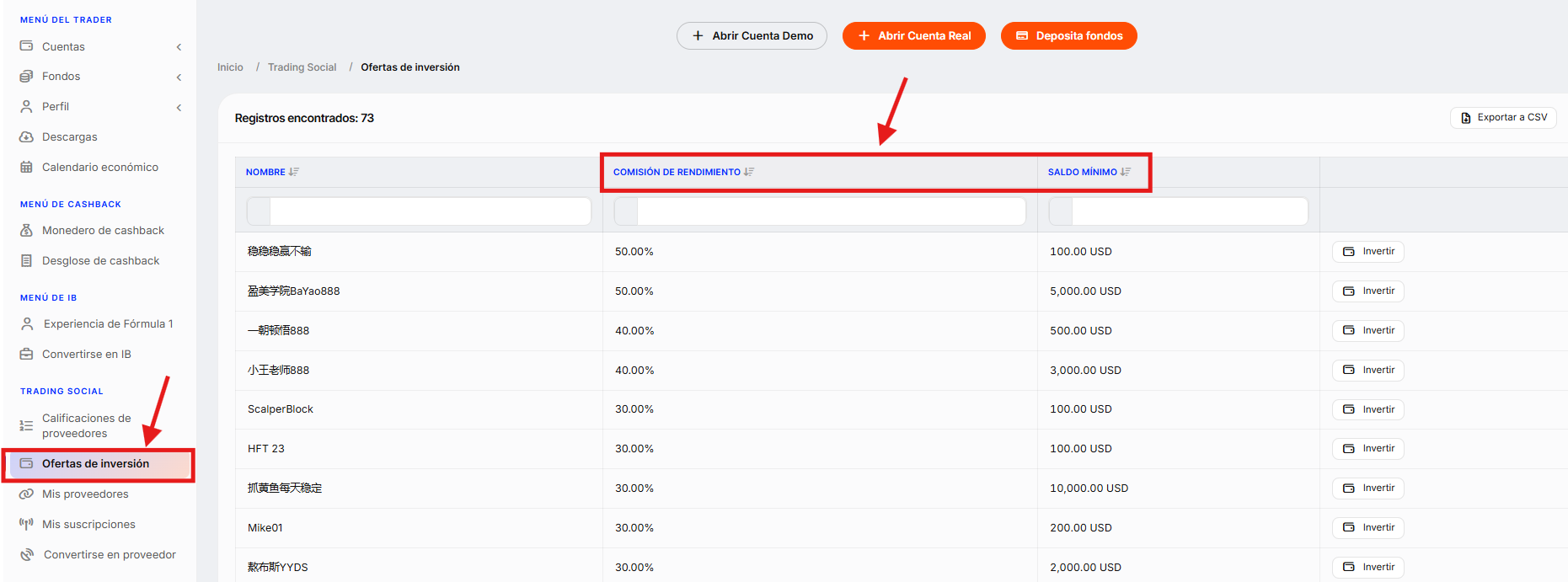This screenshot has height=582, width=1568.
Task: Sort table by NOMBRE column sort icon
Action: tap(294, 172)
